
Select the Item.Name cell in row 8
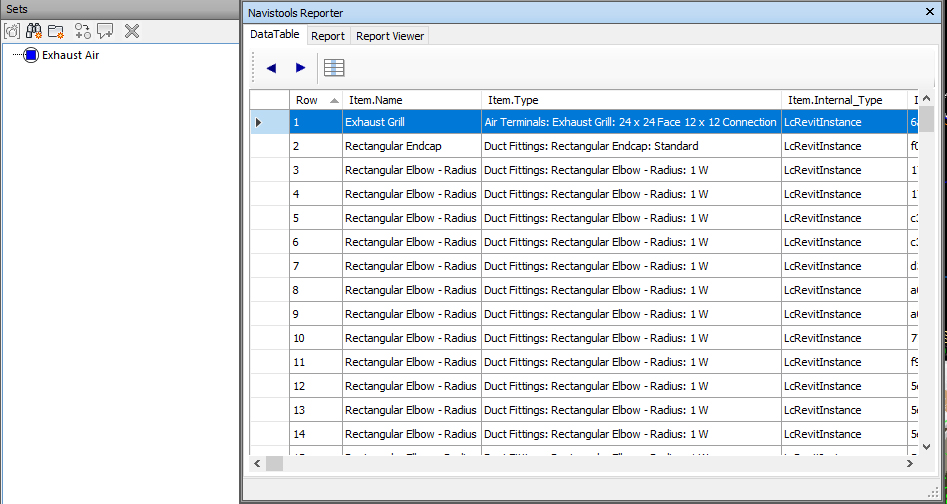tap(412, 290)
